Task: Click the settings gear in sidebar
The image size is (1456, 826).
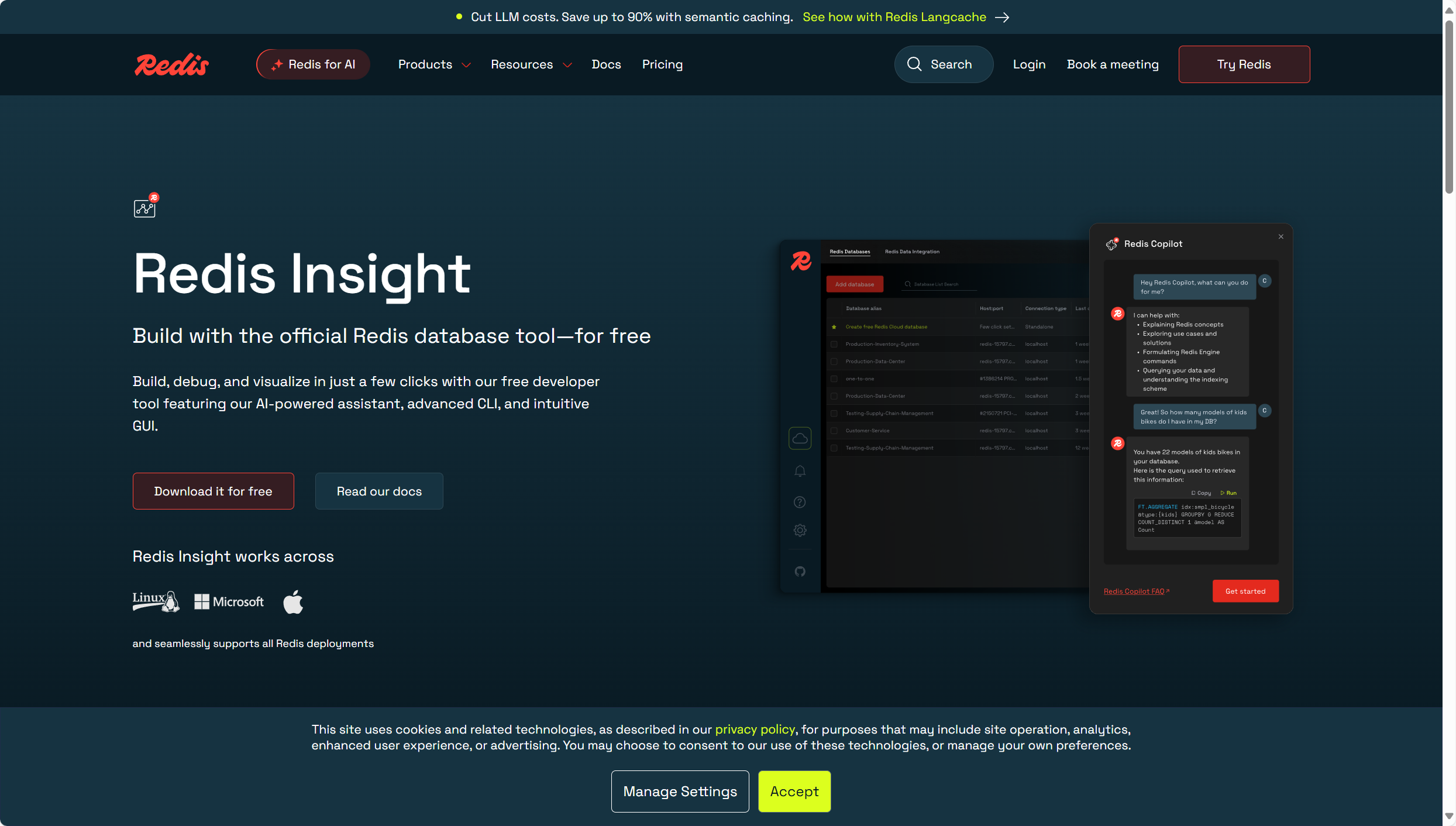Action: 800,531
